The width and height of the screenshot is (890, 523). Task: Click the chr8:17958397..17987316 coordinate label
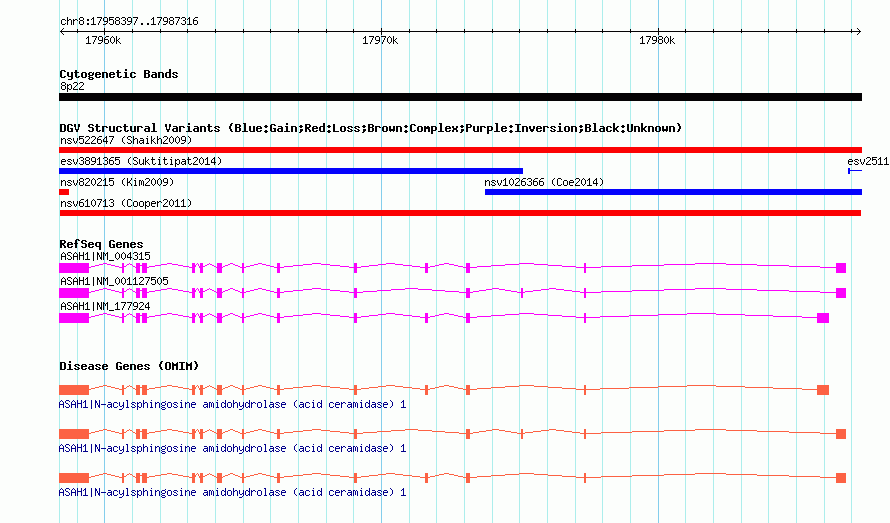click(x=129, y=22)
